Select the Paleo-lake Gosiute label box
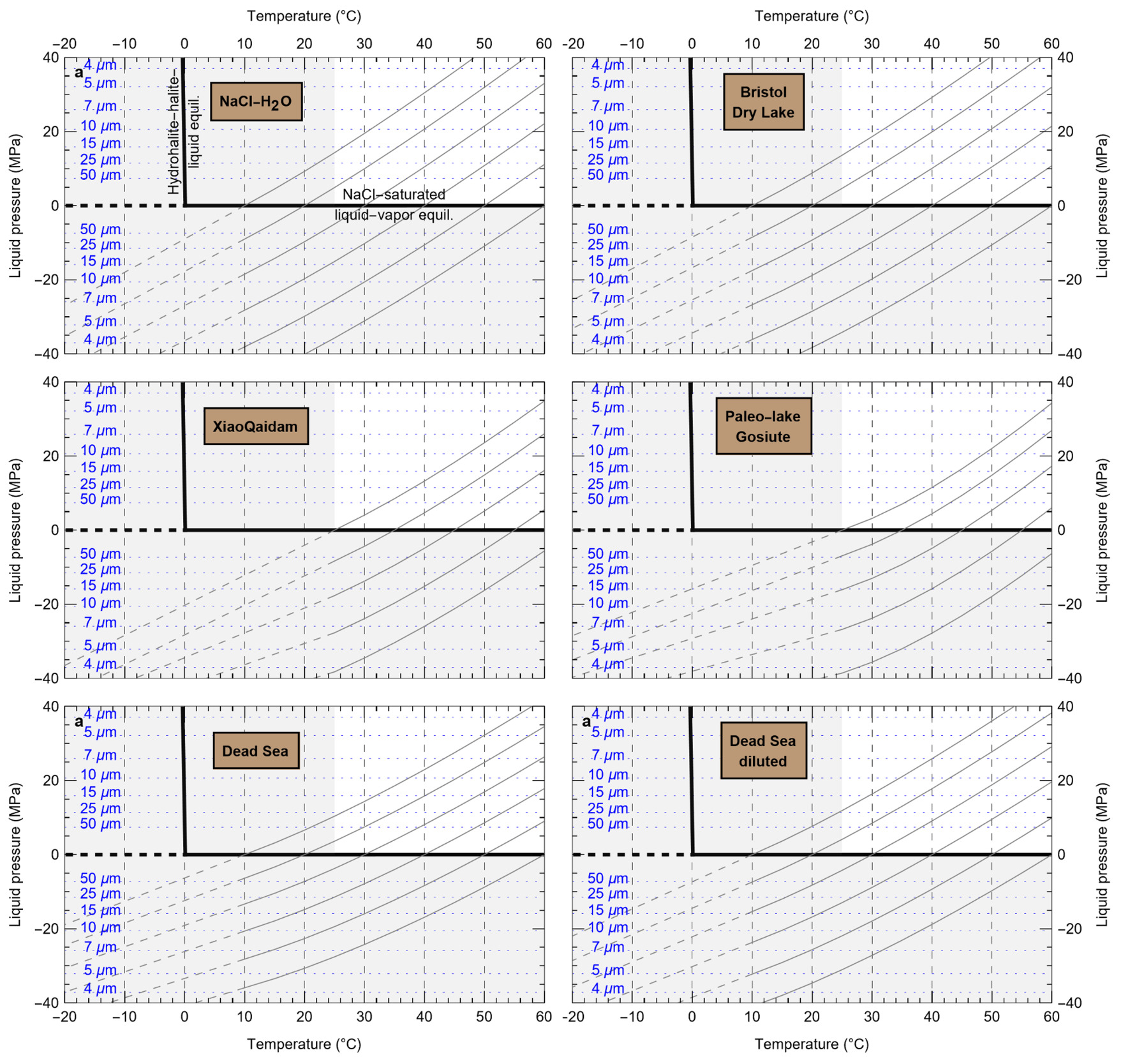1121x1064 pixels. tap(763, 426)
